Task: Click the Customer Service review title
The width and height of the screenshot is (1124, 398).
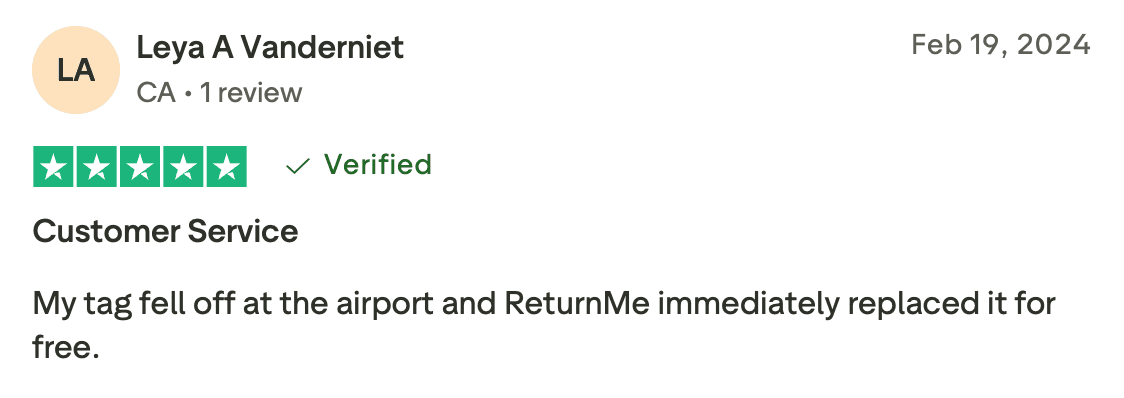Action: [x=166, y=232]
